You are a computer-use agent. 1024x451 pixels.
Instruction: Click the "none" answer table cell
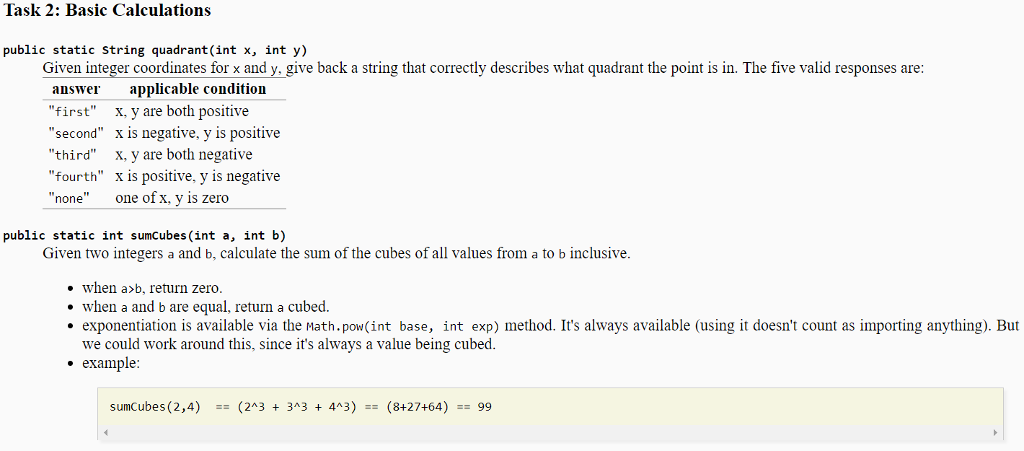pyautogui.click(x=69, y=198)
